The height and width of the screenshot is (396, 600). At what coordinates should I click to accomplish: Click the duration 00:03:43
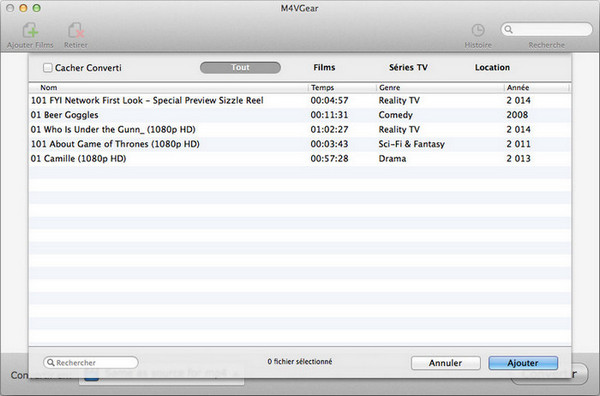(x=329, y=144)
